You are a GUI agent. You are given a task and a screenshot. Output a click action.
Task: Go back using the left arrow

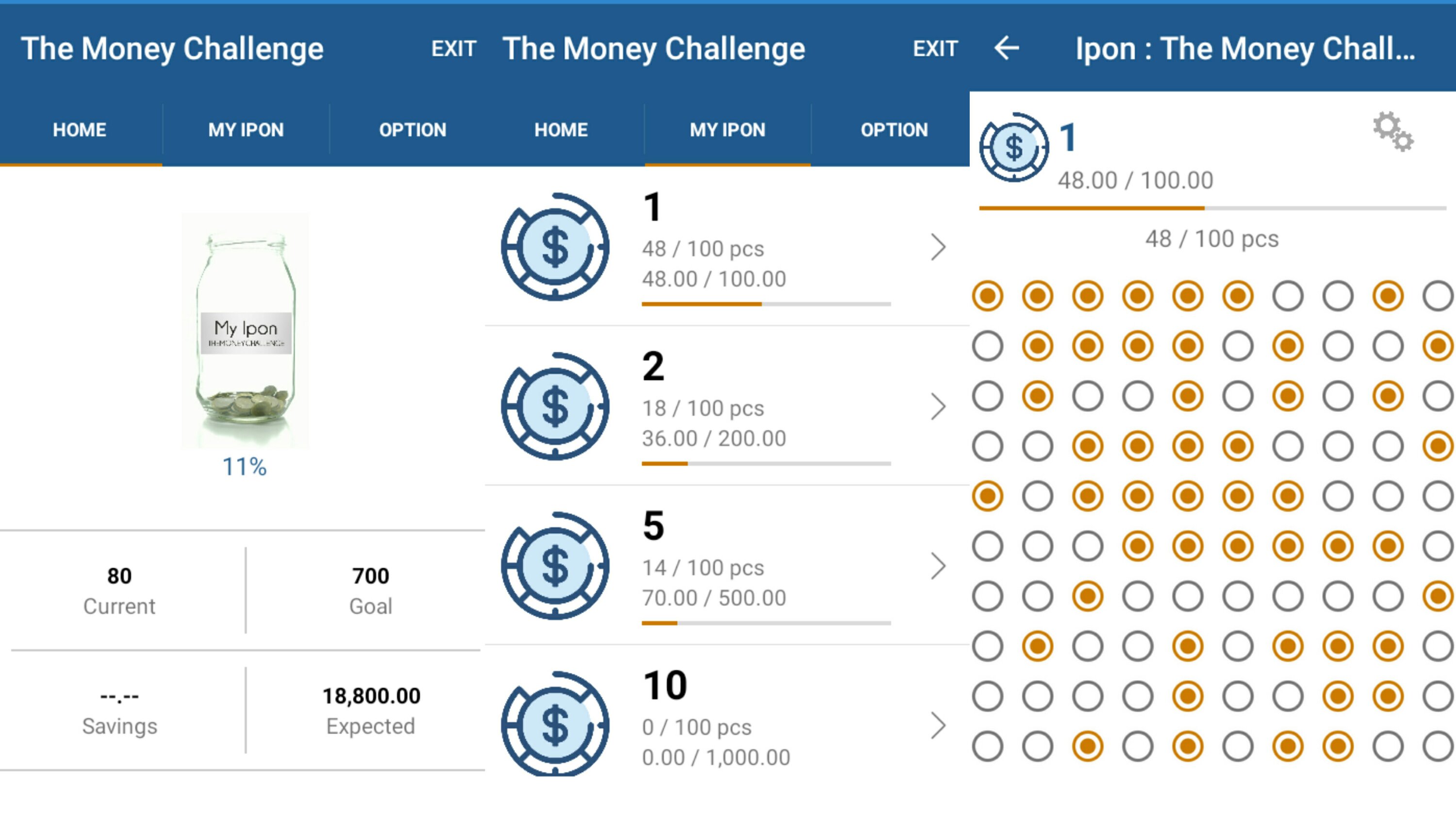[x=1007, y=48]
